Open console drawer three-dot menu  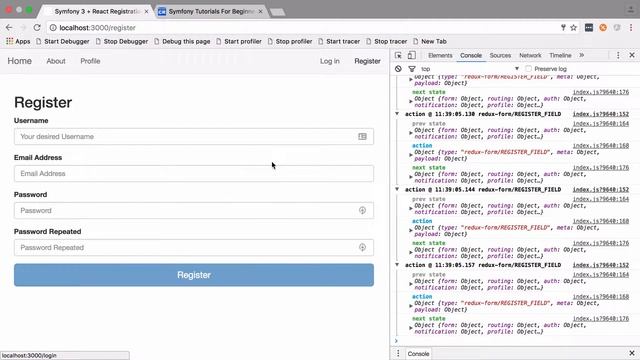(x=398, y=353)
